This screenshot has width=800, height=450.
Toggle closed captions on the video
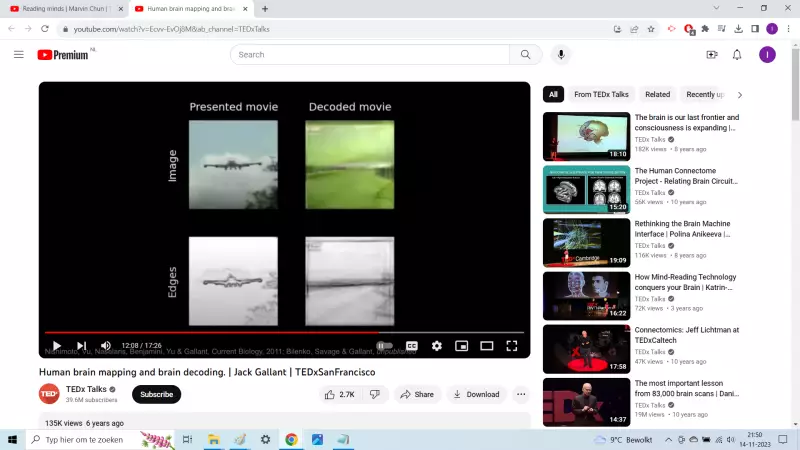click(411, 346)
